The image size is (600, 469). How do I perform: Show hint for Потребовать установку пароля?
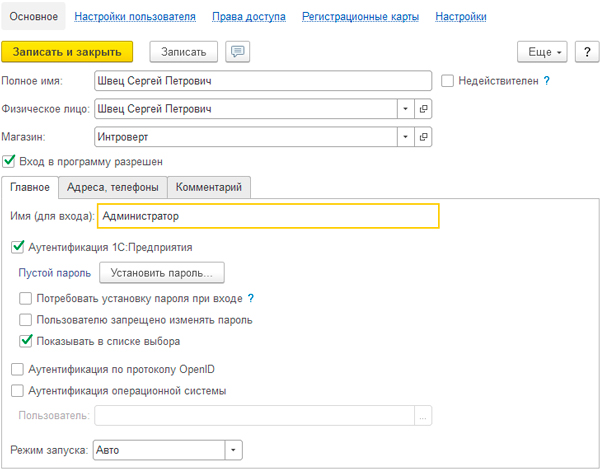[x=251, y=298]
